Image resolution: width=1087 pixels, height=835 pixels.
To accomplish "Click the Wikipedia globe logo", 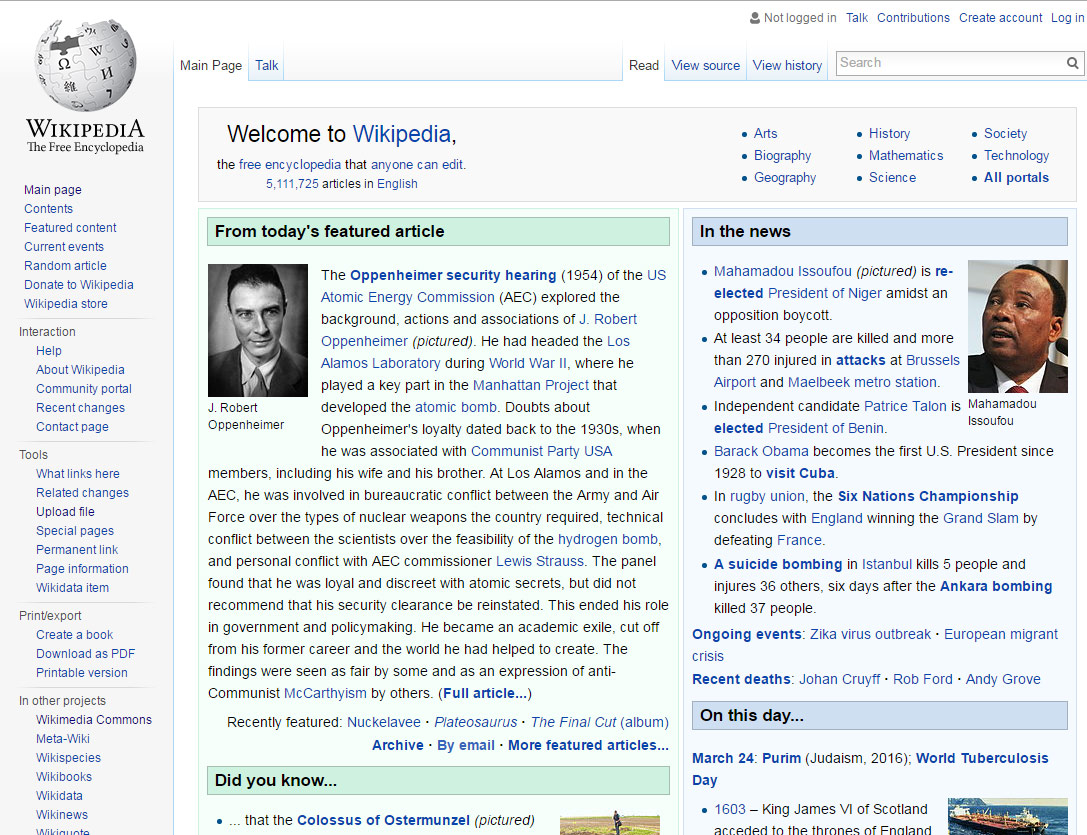I will click(85, 66).
